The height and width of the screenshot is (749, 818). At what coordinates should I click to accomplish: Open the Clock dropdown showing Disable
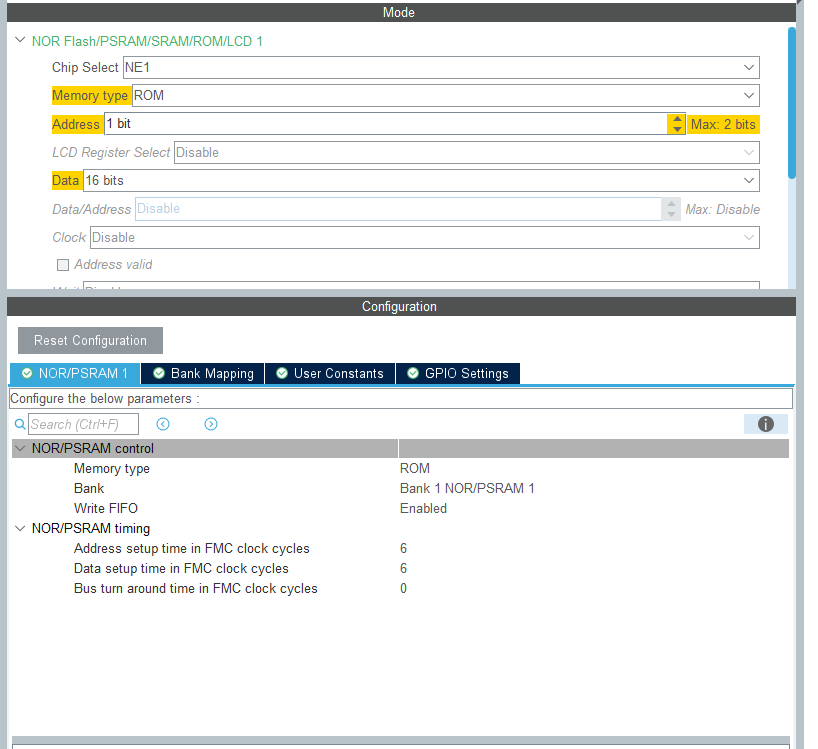pyautogui.click(x=425, y=238)
